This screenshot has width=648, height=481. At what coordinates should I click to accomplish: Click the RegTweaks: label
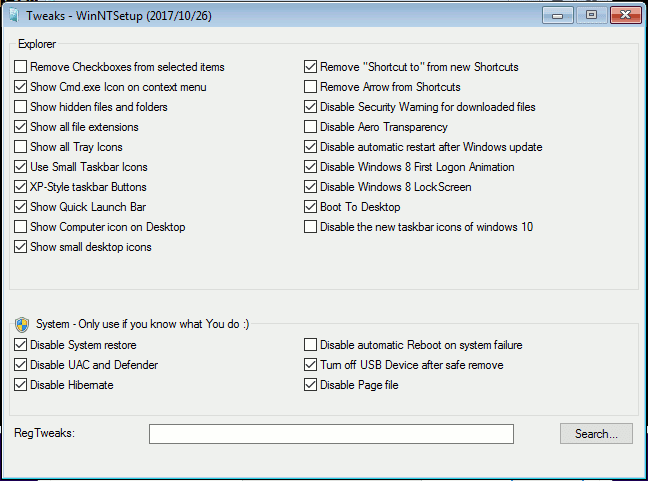point(45,433)
